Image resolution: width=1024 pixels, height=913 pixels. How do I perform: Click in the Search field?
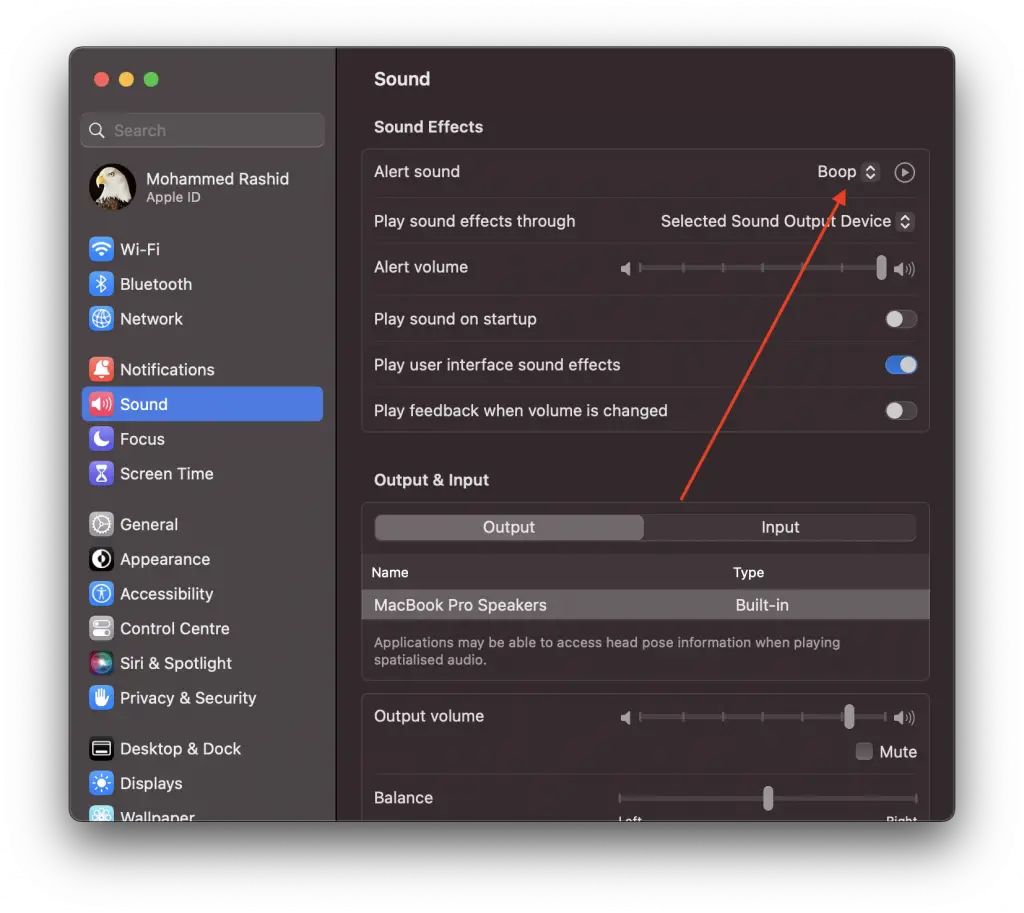point(202,130)
